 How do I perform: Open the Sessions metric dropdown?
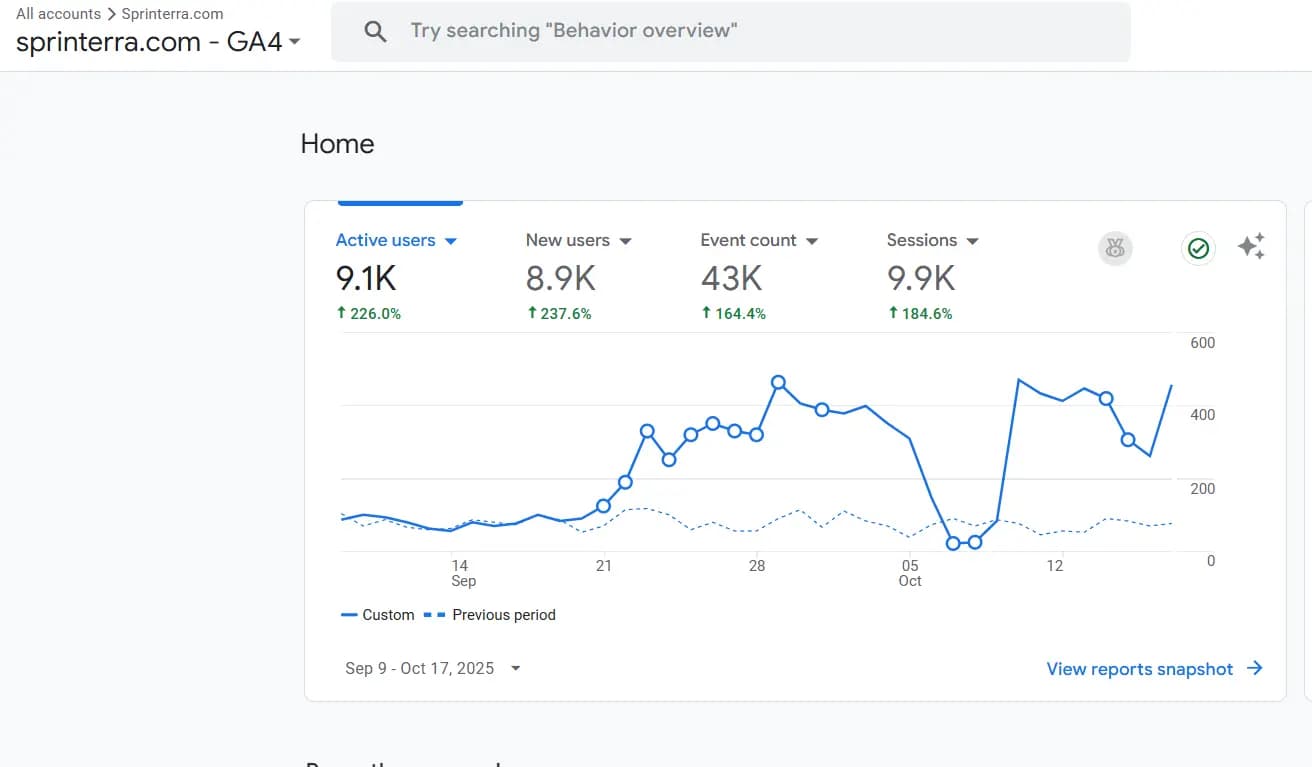pos(933,240)
